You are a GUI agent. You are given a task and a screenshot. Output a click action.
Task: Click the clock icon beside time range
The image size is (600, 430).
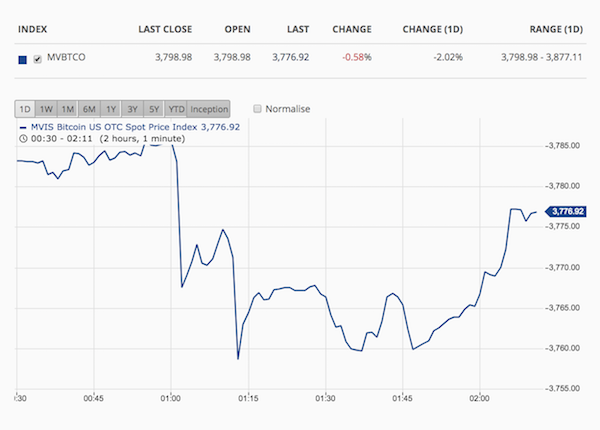23,139
